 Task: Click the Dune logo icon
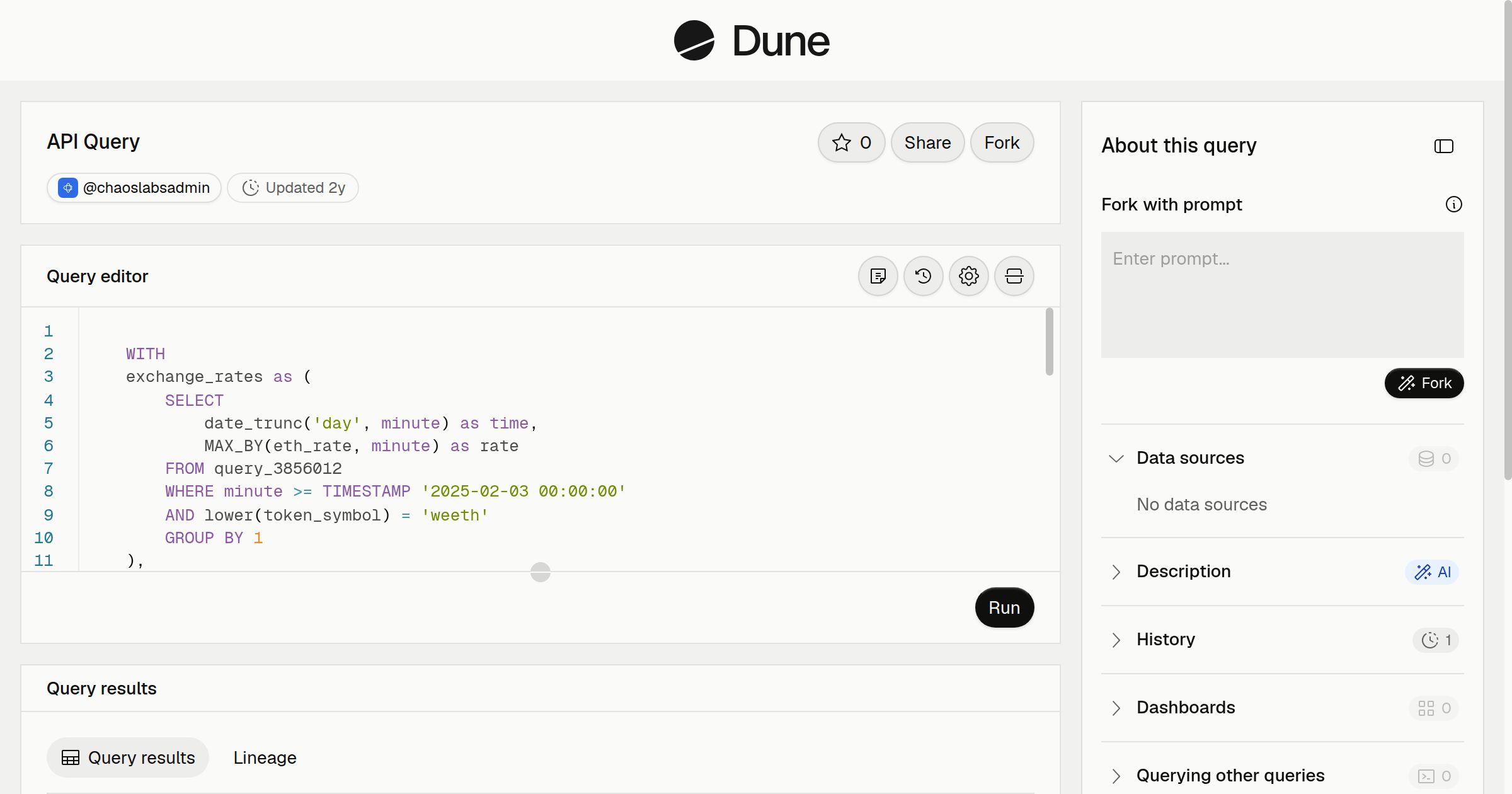coord(694,40)
